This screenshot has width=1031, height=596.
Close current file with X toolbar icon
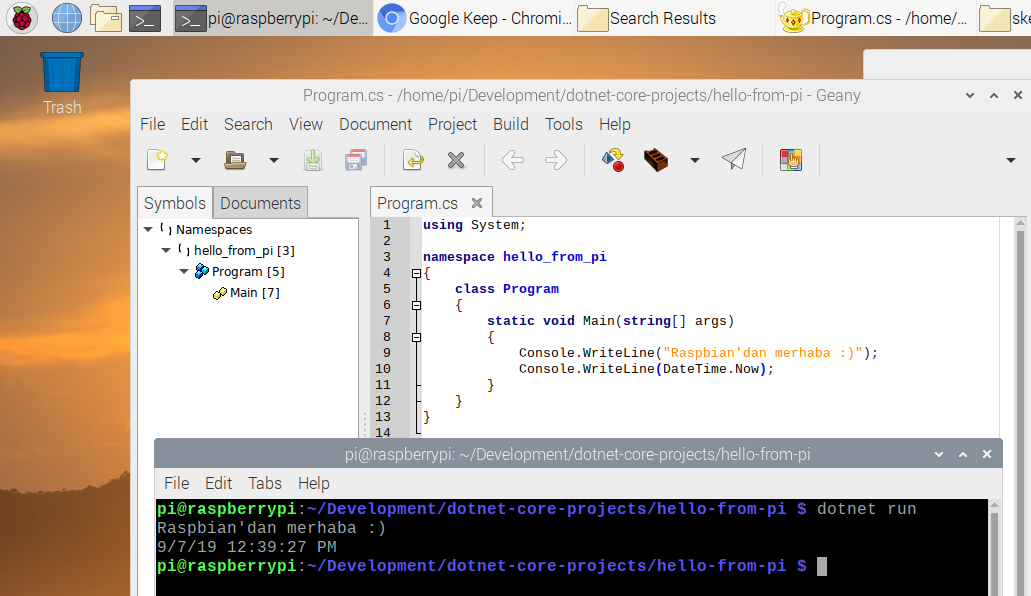pos(456,160)
